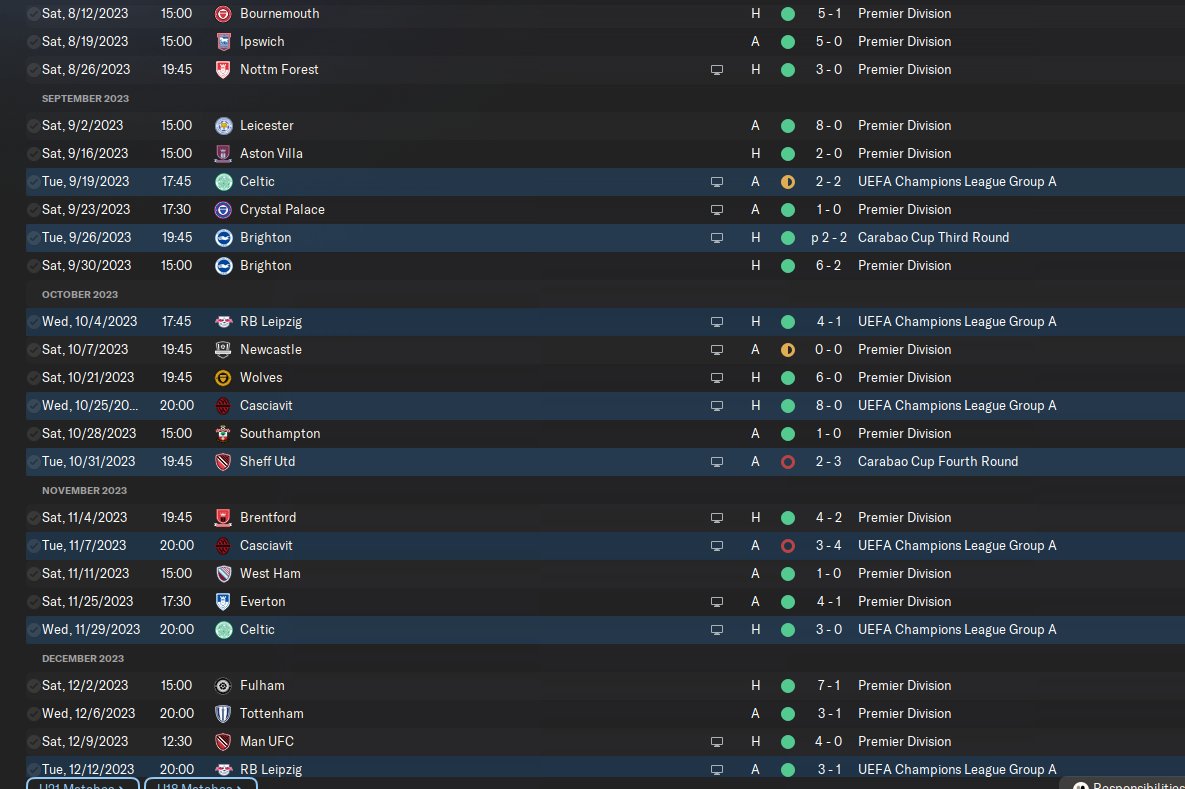Screen dimensions: 1185x789
Task: Click the Bournemouth club badge icon
Action: [223, 14]
